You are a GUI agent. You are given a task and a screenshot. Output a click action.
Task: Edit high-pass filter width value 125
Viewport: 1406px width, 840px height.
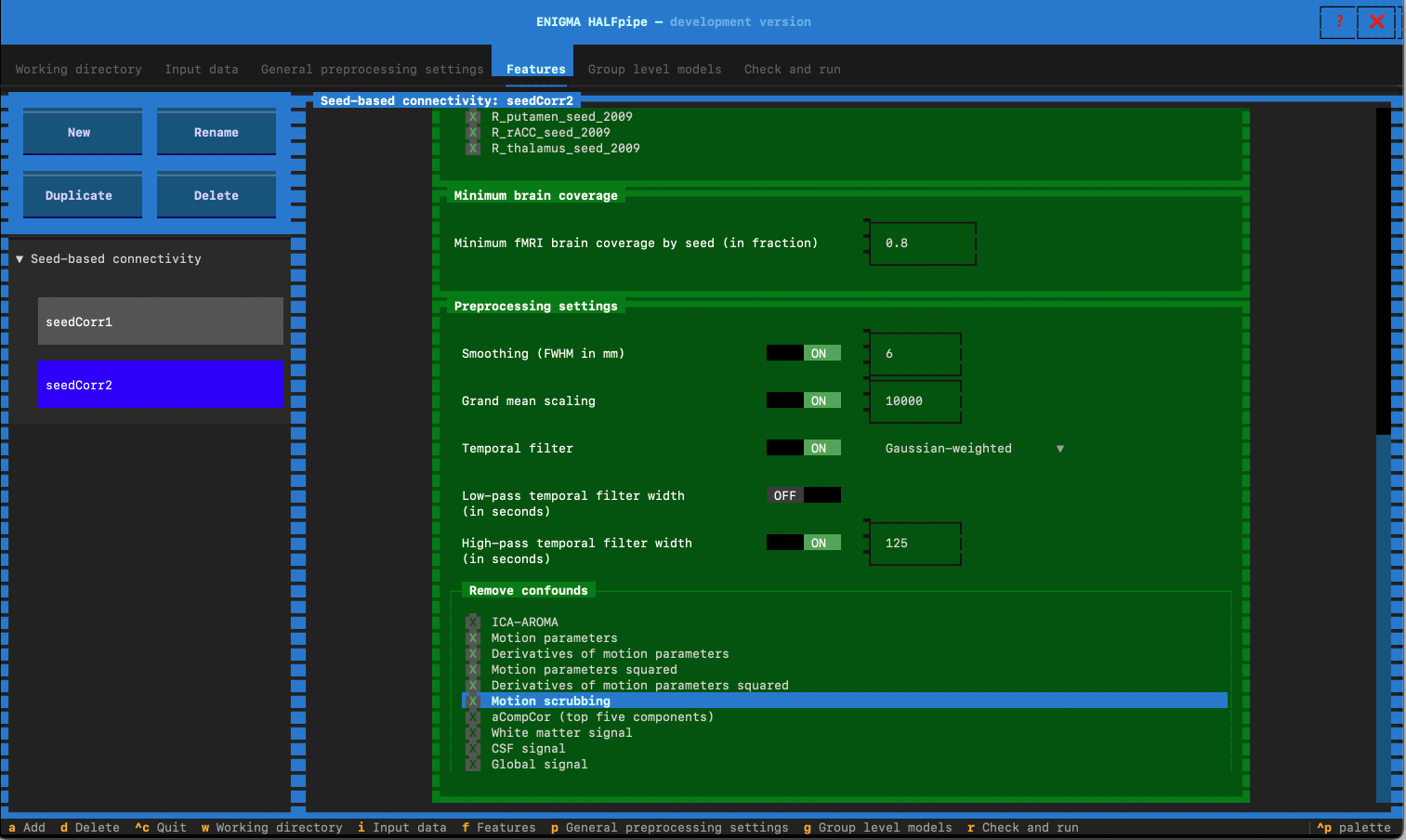coord(915,544)
